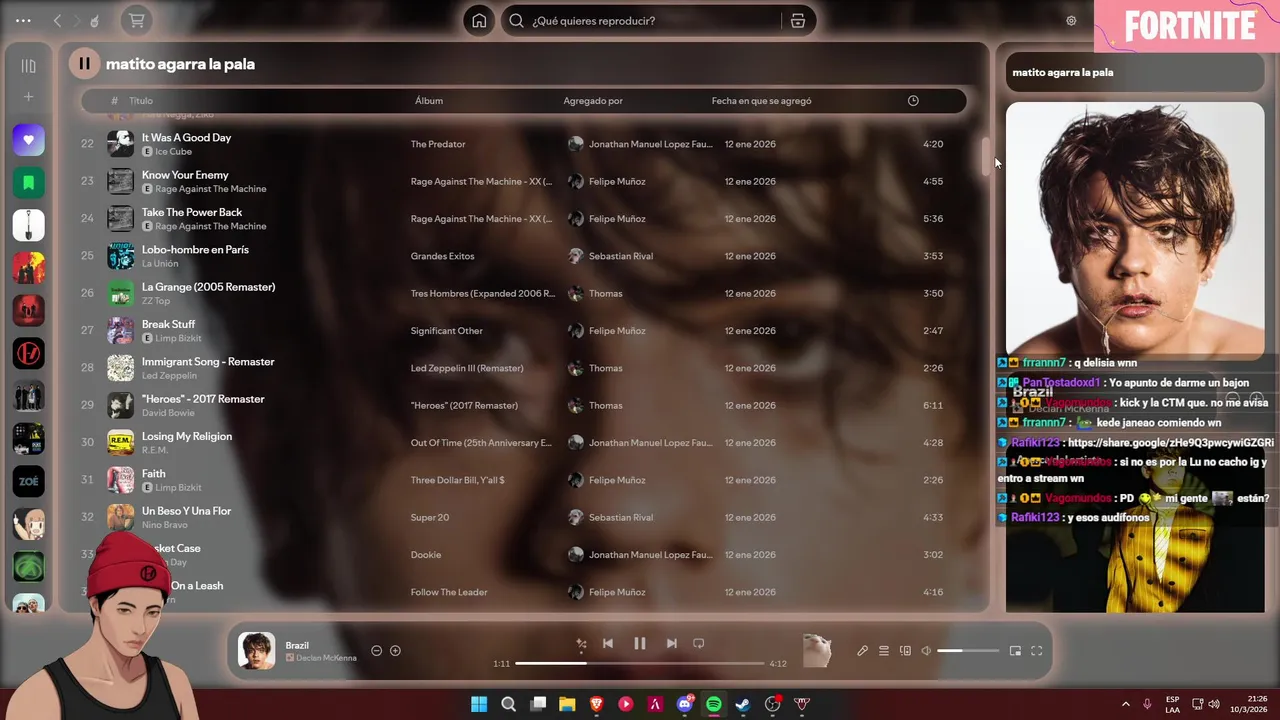Screen dimensions: 1280x720
Task: Open connect to a device icon
Action: (905, 651)
